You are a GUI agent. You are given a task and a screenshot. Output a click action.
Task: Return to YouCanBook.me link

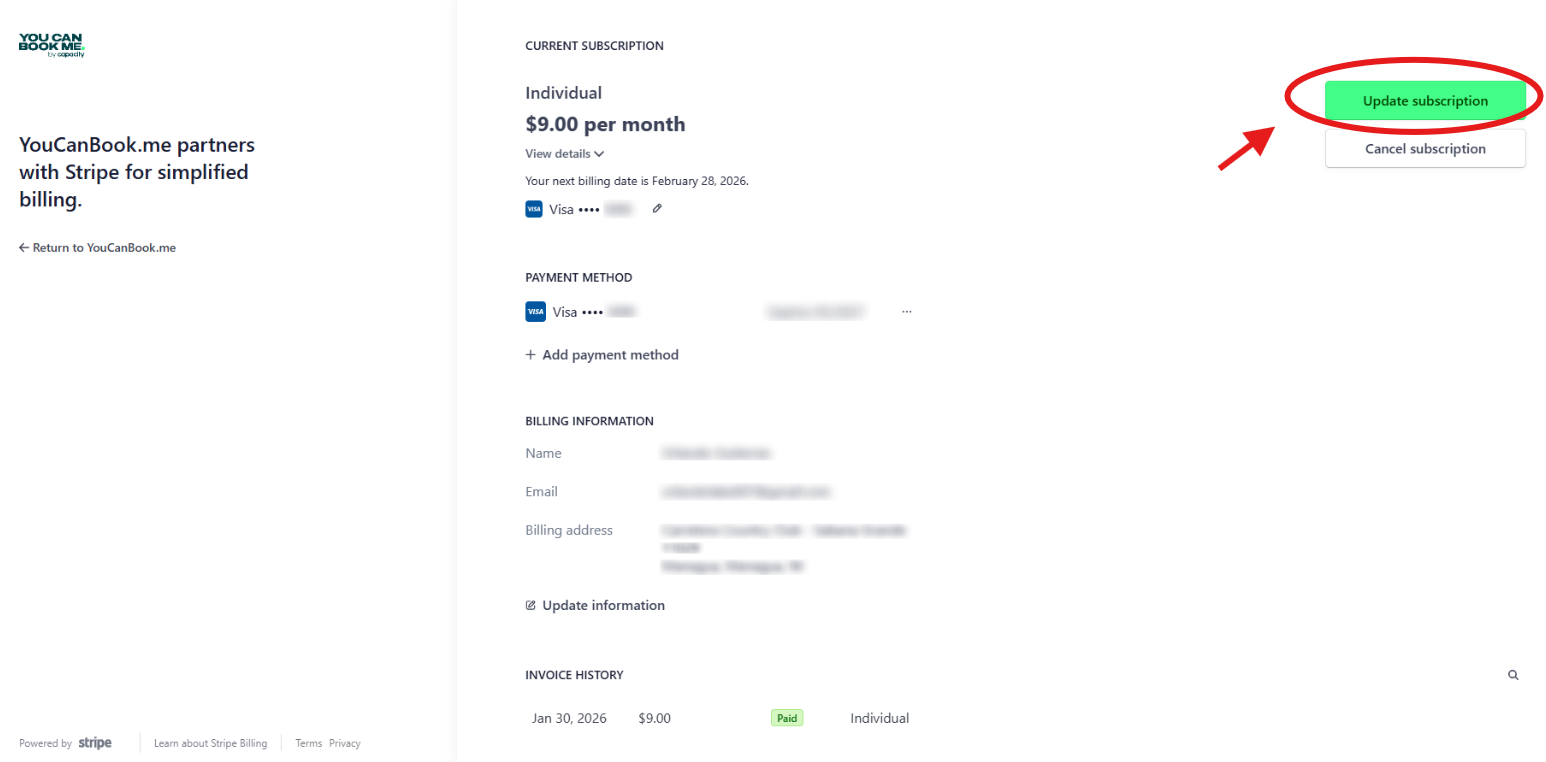[x=98, y=248]
